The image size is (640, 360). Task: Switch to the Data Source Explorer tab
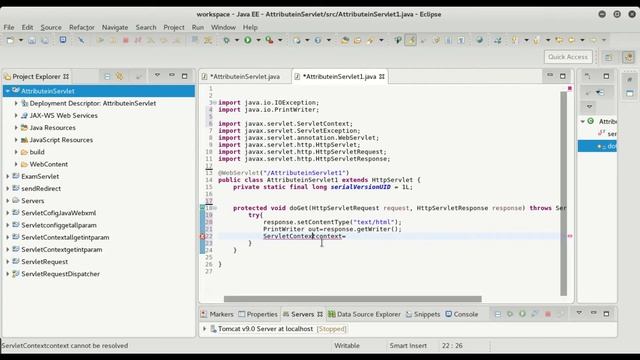[x=364, y=314]
